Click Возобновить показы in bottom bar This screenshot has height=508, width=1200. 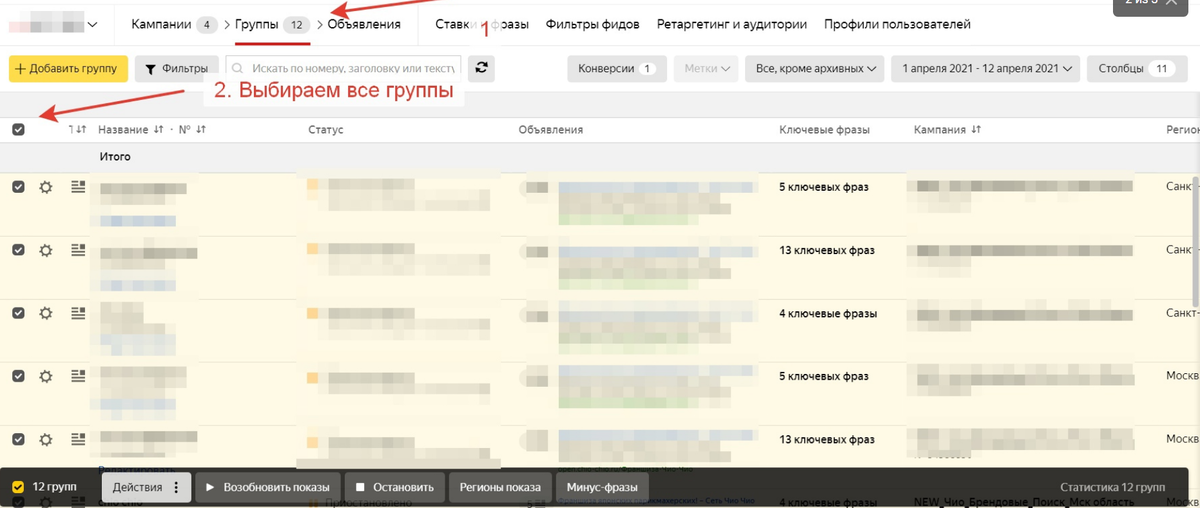click(267, 487)
